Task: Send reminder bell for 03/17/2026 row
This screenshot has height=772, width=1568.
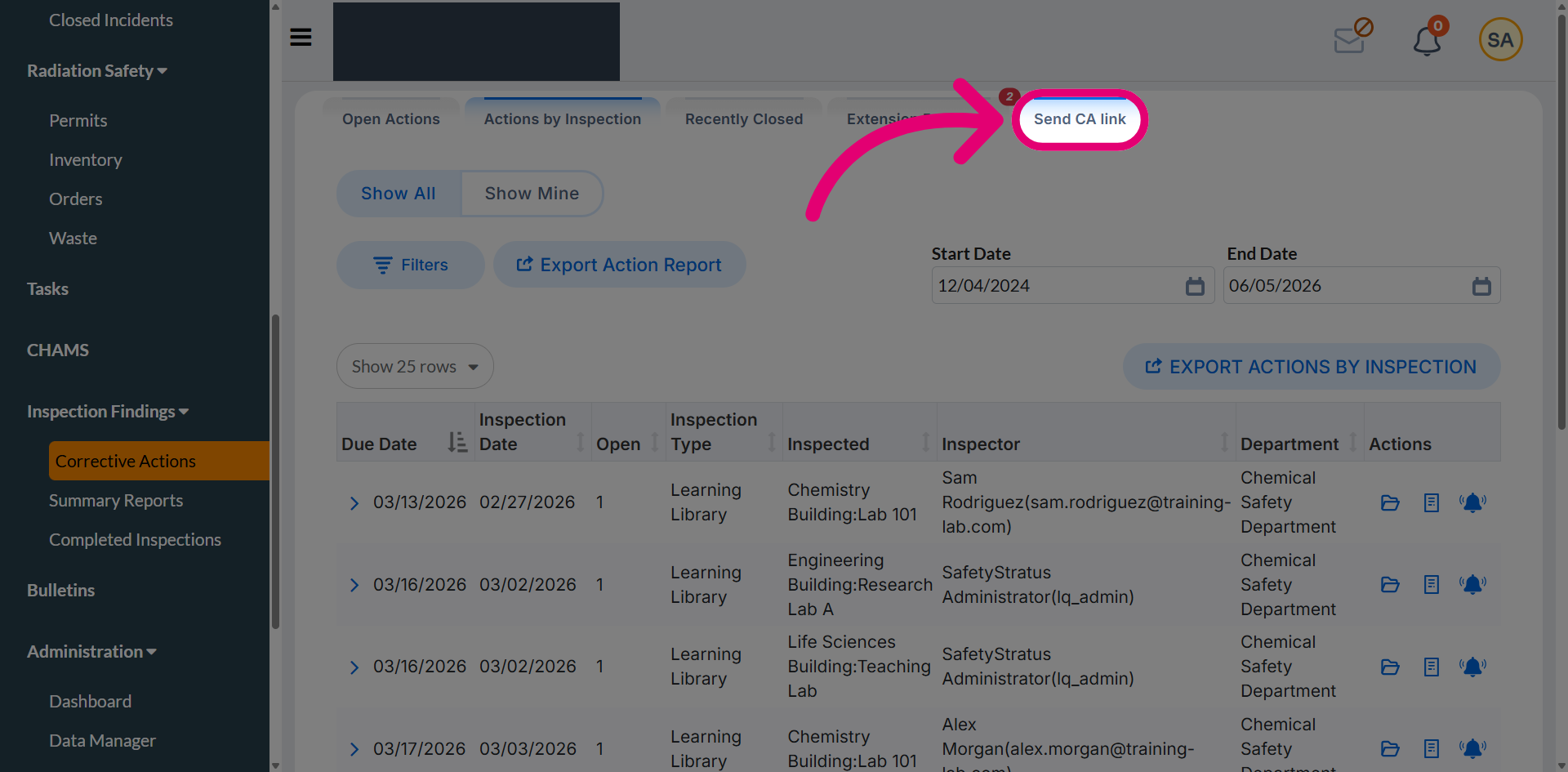Action: click(1472, 748)
